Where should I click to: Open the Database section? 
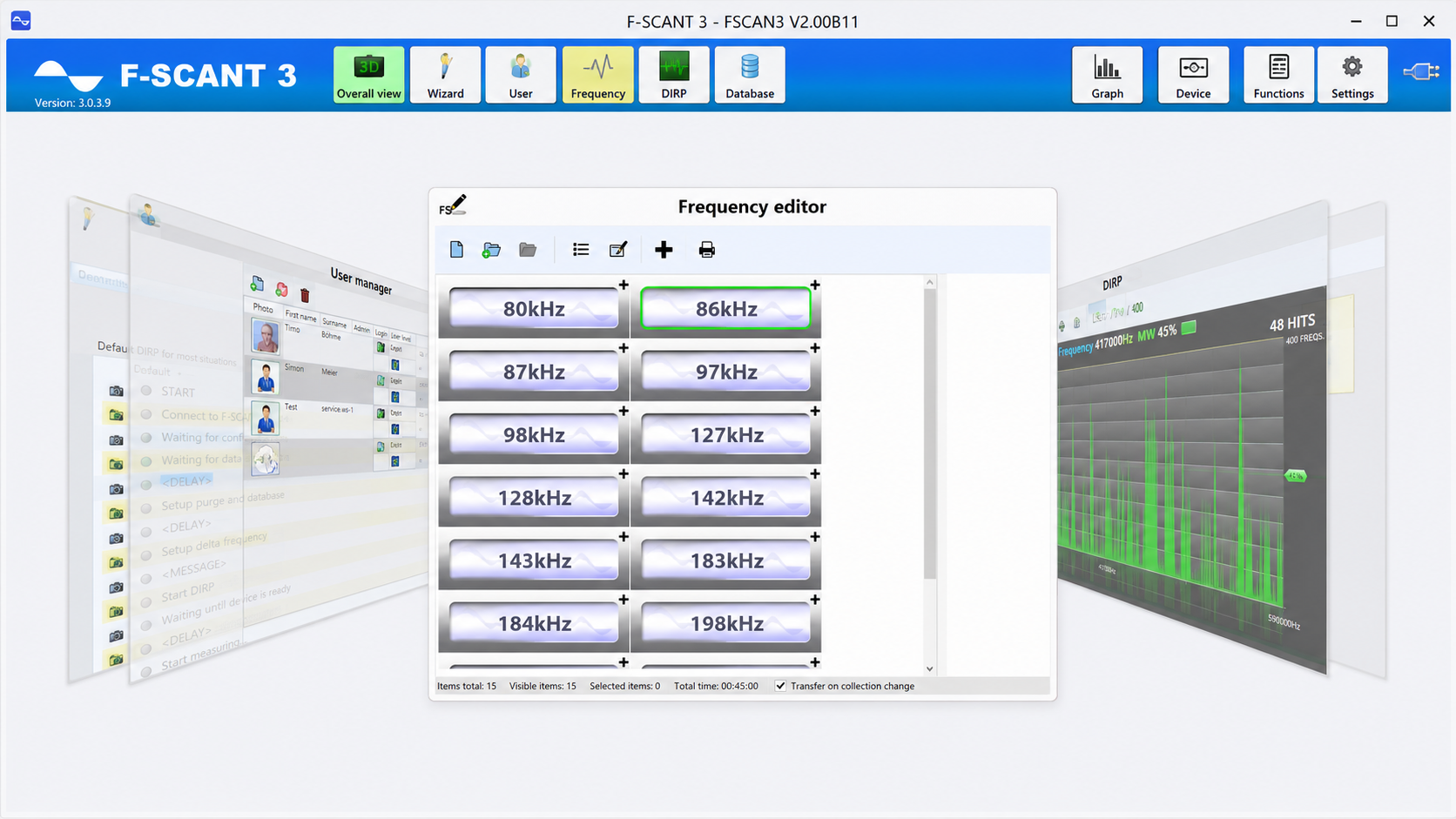coord(750,75)
